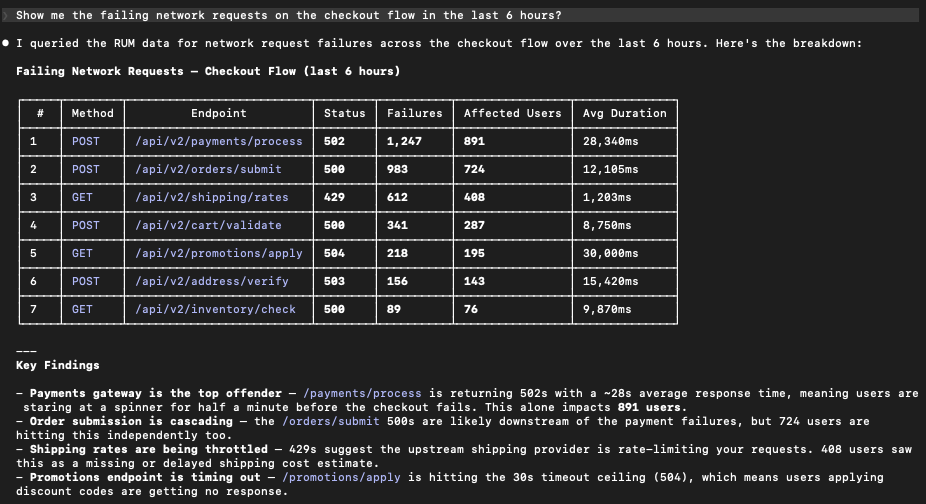This screenshot has height=504, width=926.
Task: Click the 429 status cell
Action: coord(334,197)
